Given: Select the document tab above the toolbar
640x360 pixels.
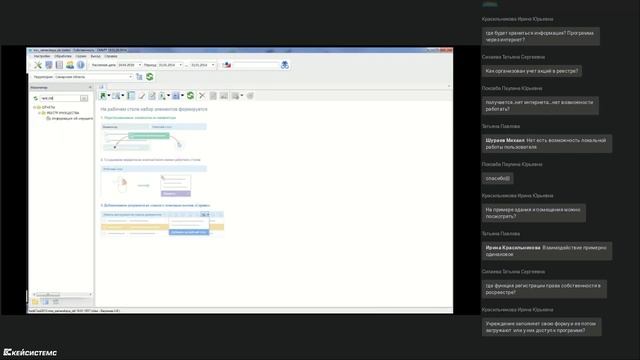Looking at the screenshot, I should point(102,87).
